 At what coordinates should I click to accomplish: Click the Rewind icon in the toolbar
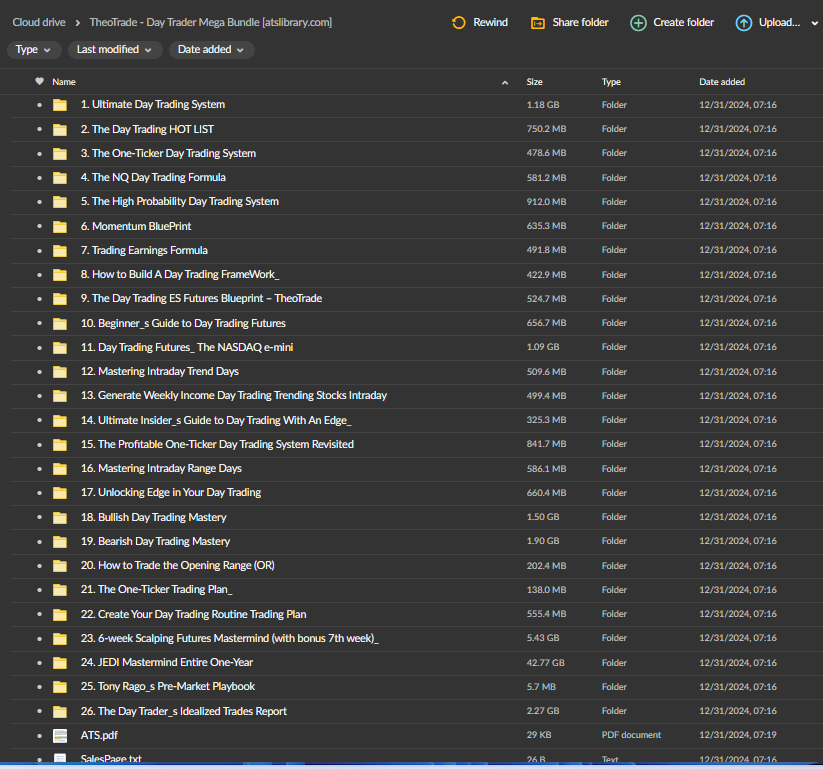(x=458, y=22)
